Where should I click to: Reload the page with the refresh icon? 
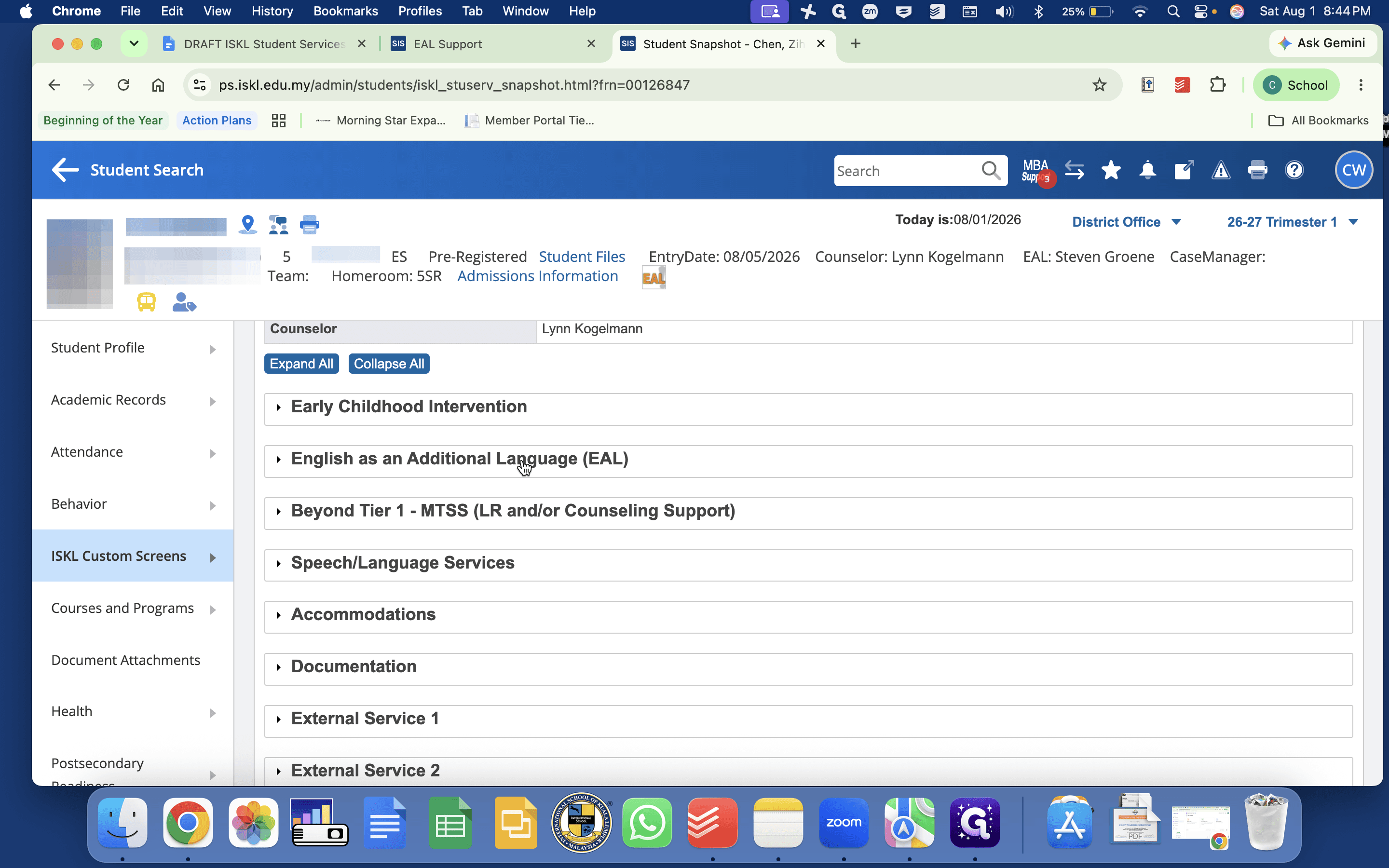coord(123,85)
